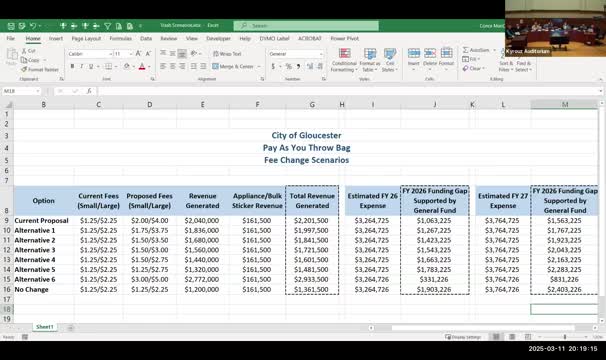
Task: Open the Name Box dropdown arrow
Action: click(x=37, y=91)
